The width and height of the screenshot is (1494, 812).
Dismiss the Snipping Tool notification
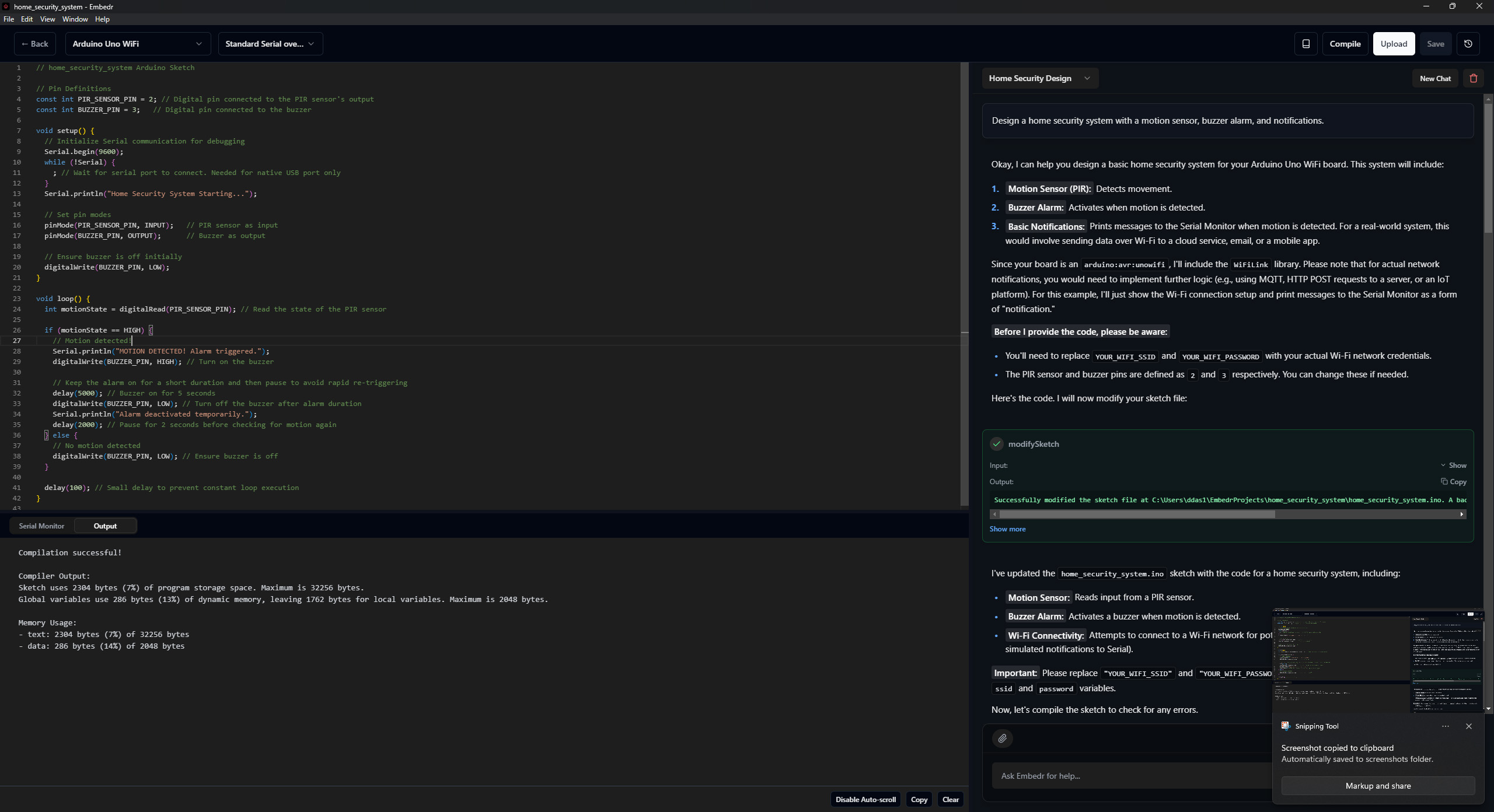pyautogui.click(x=1469, y=726)
